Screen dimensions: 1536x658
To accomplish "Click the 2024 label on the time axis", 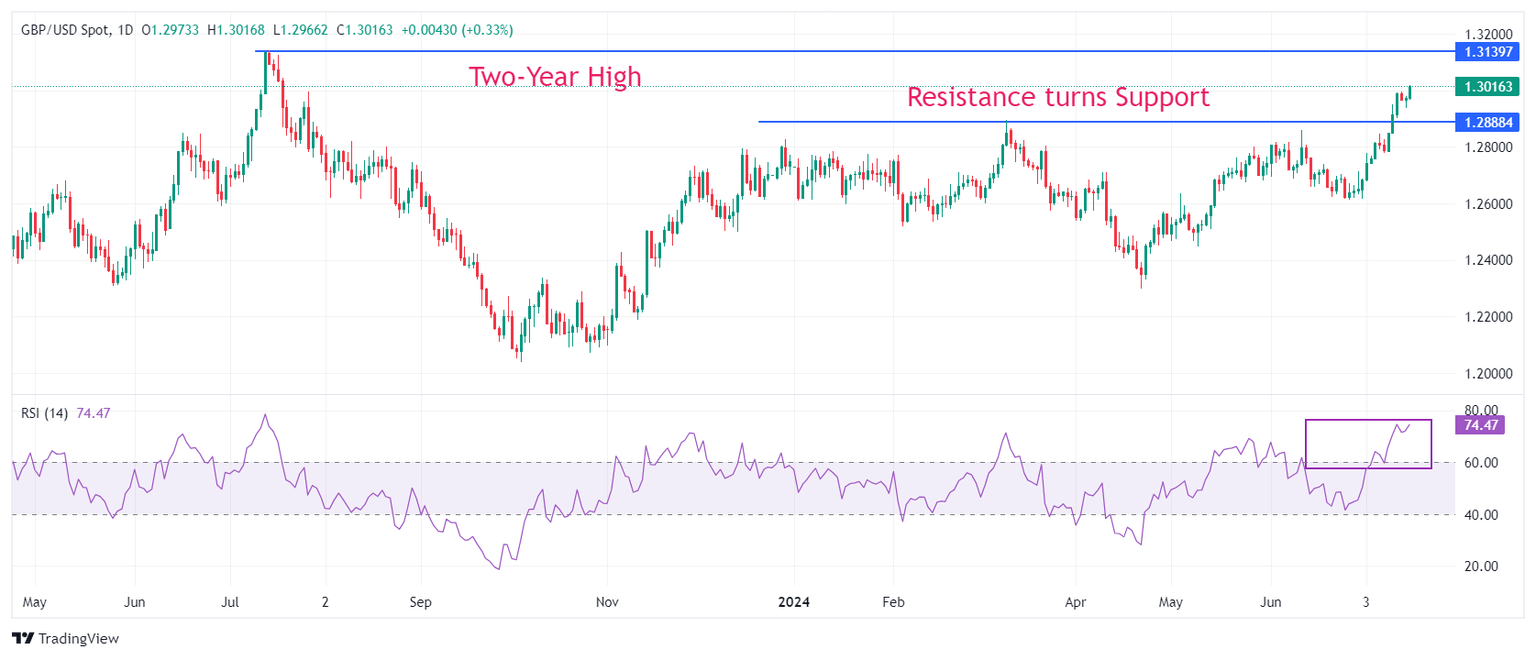I will (x=796, y=603).
